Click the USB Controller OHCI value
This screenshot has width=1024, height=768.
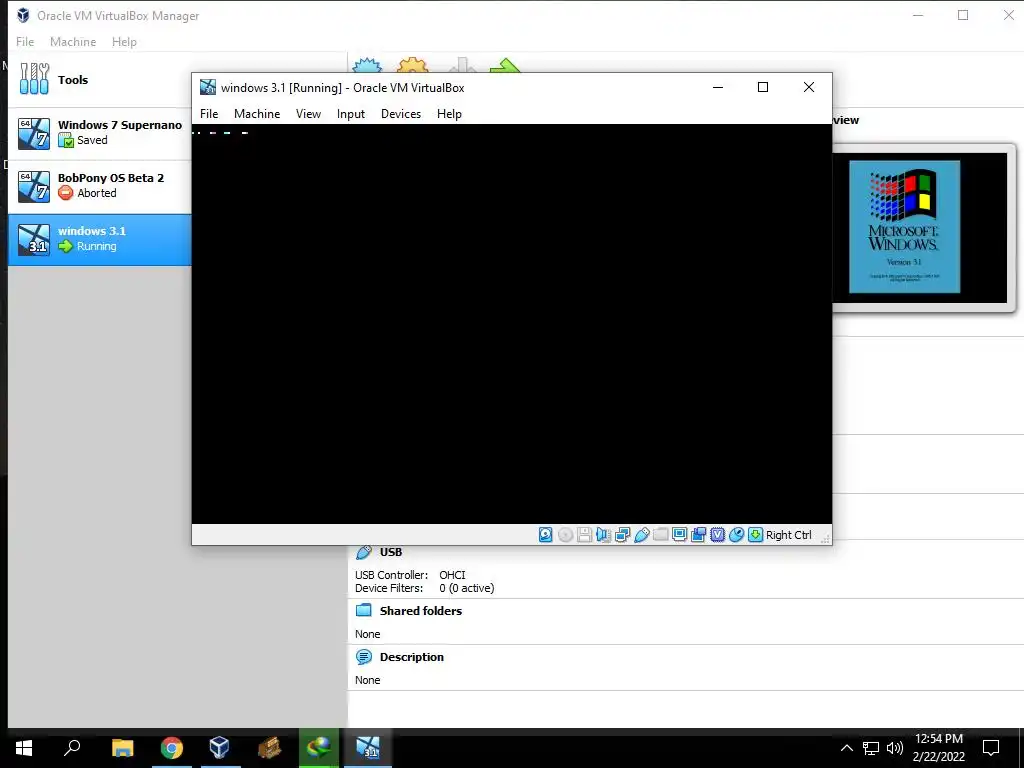tap(452, 575)
